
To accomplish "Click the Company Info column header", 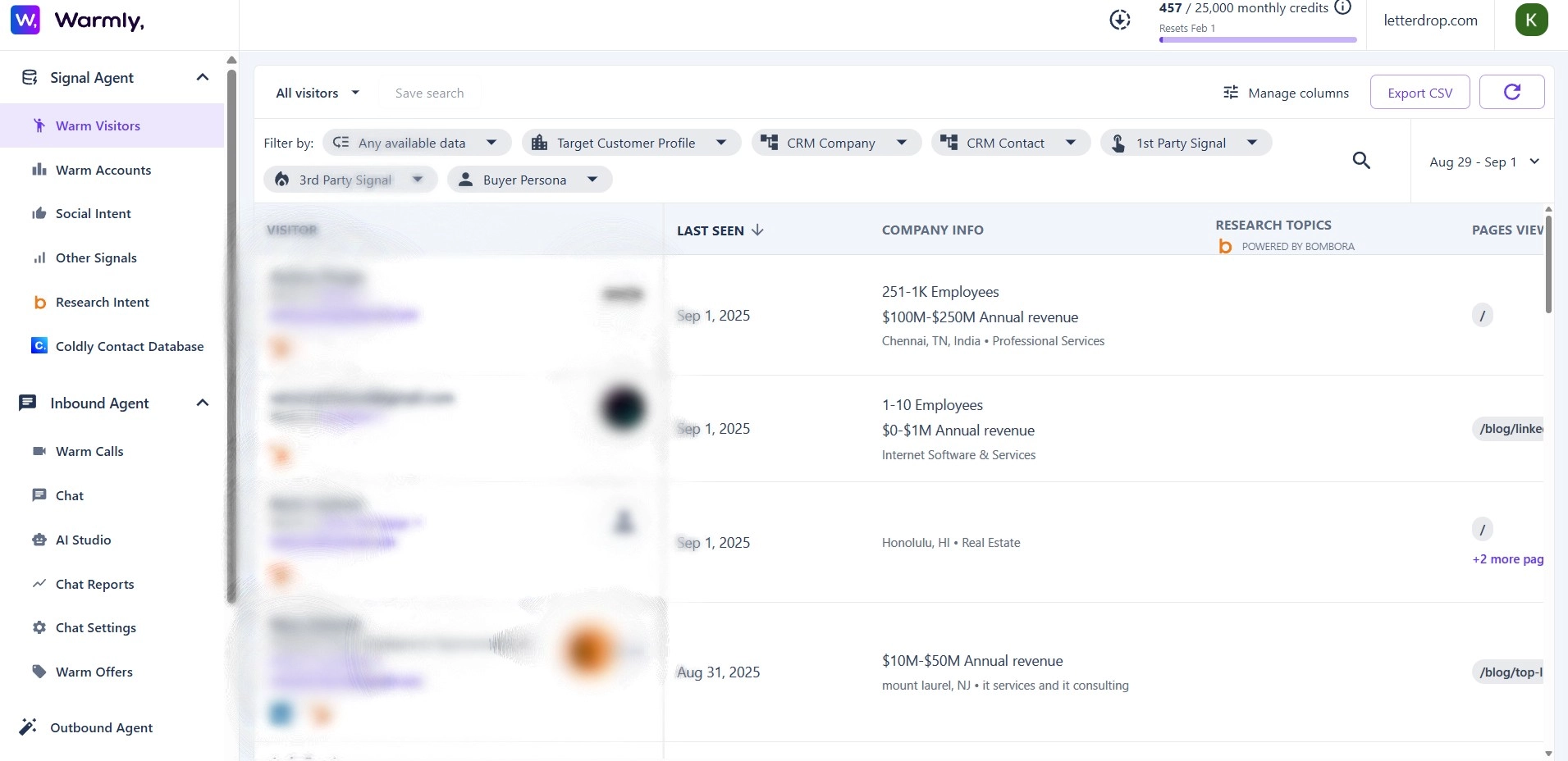I will 932,230.
